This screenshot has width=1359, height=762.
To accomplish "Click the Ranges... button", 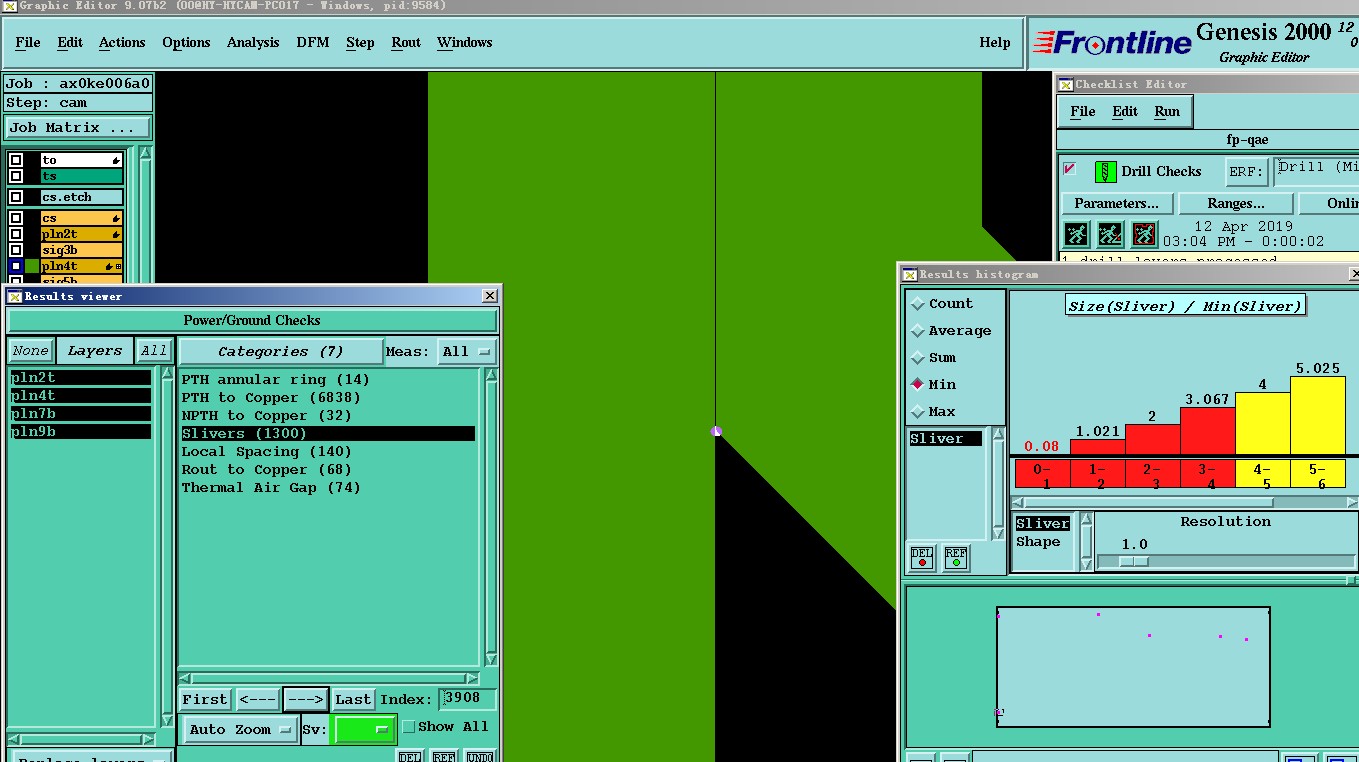I will (1236, 203).
